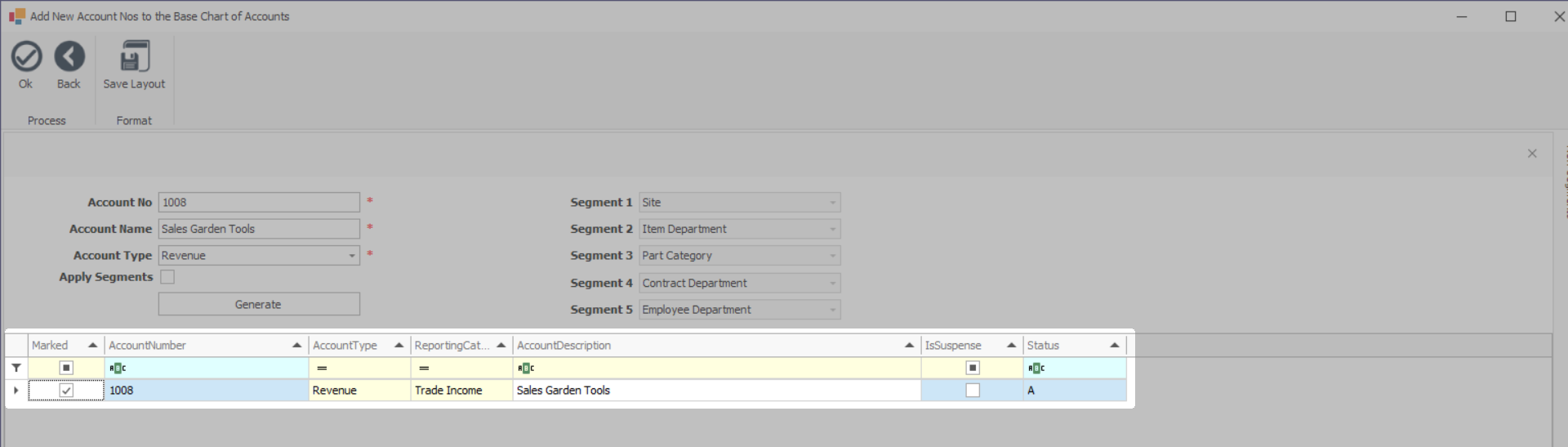Click the AccountNumber filter condition icon
Image resolution: width=1568 pixels, height=447 pixels.
point(118,369)
